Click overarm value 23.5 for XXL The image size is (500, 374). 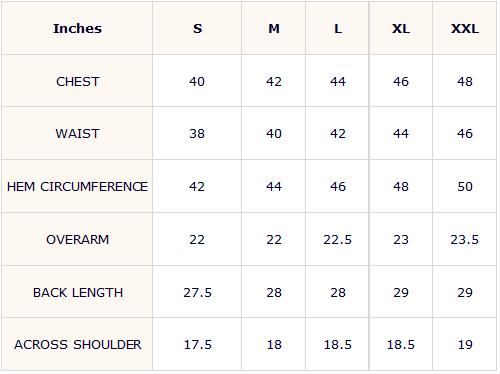465,239
